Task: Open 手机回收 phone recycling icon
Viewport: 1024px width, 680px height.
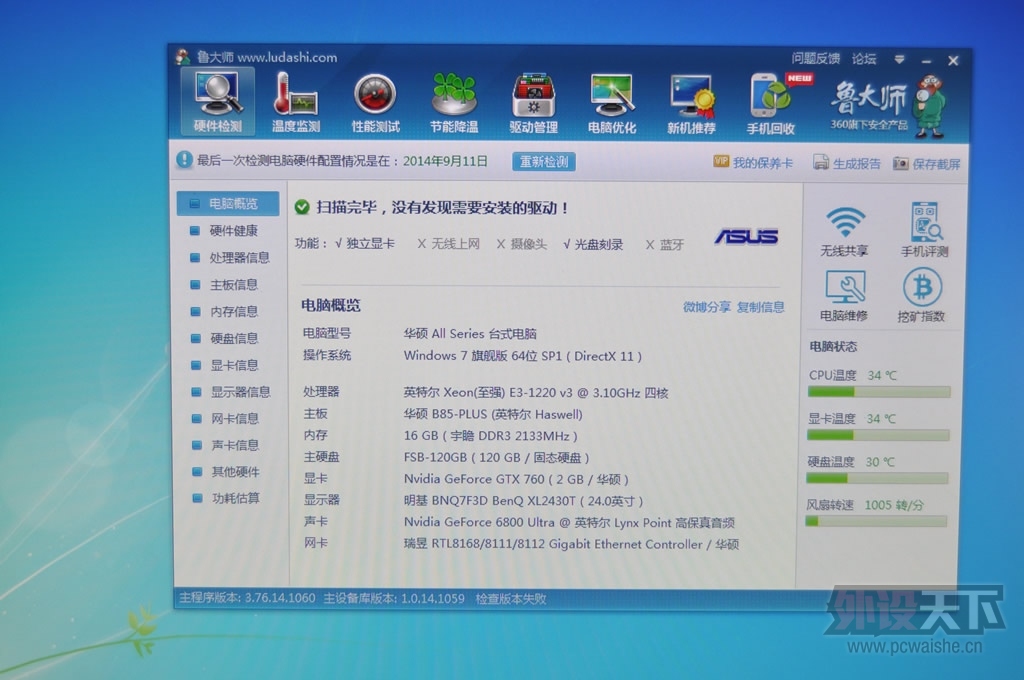Action: pyautogui.click(x=771, y=105)
